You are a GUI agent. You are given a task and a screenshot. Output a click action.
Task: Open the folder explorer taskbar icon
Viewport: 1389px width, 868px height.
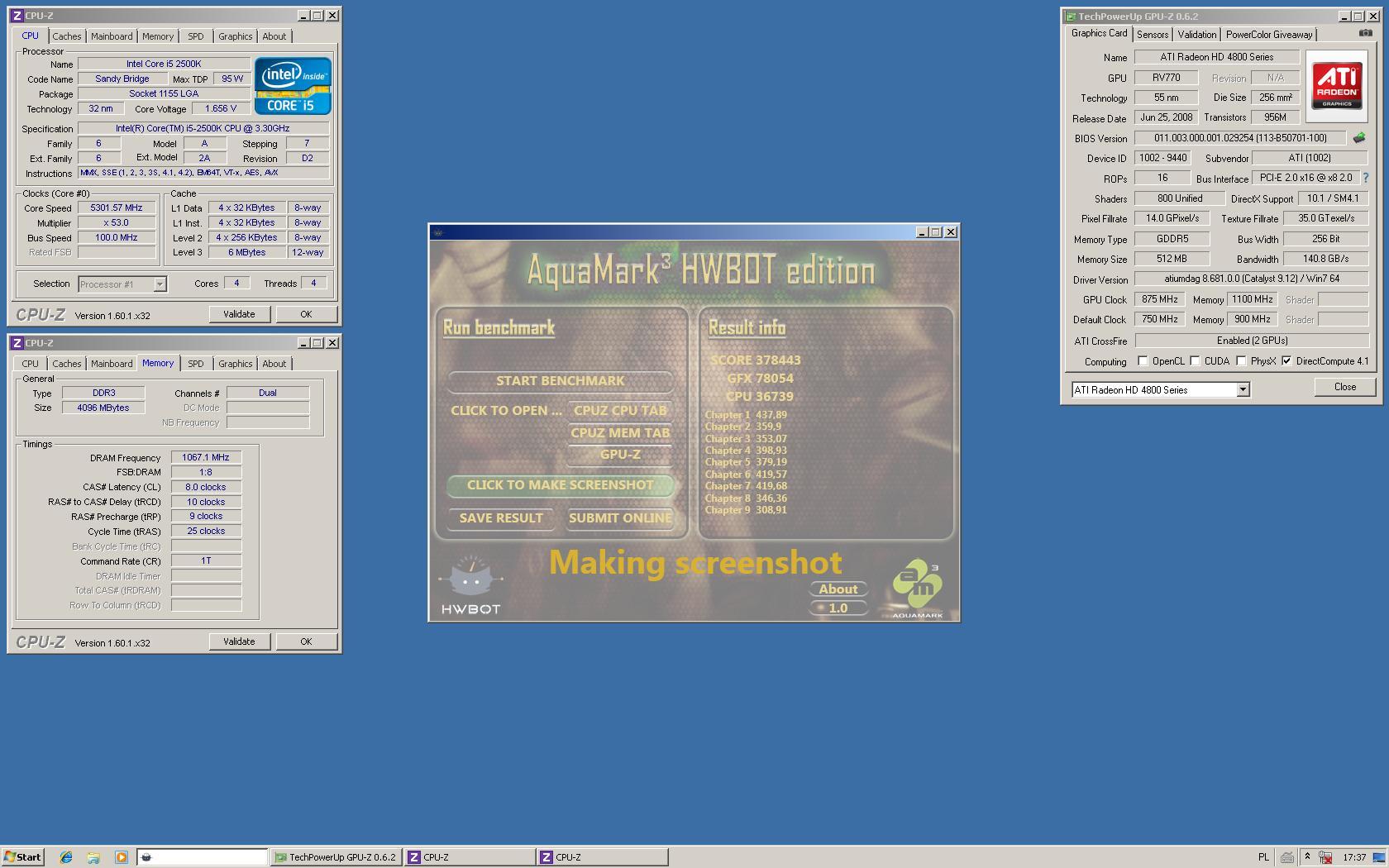(x=93, y=857)
